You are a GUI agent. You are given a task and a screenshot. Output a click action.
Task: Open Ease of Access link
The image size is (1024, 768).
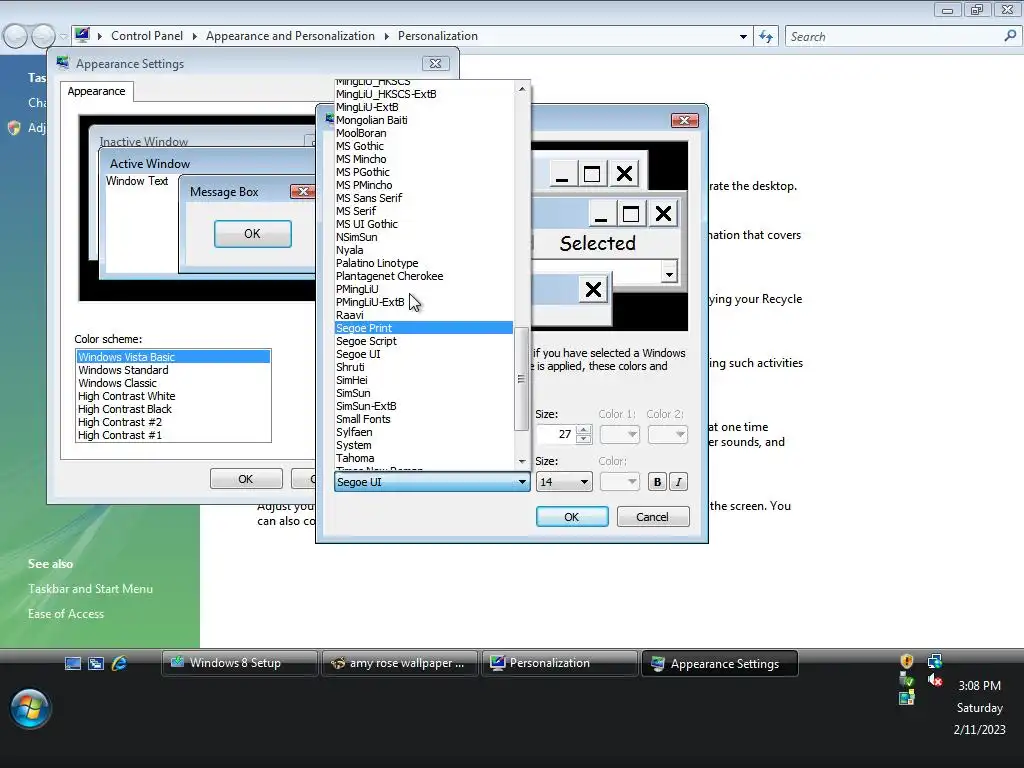coord(66,614)
